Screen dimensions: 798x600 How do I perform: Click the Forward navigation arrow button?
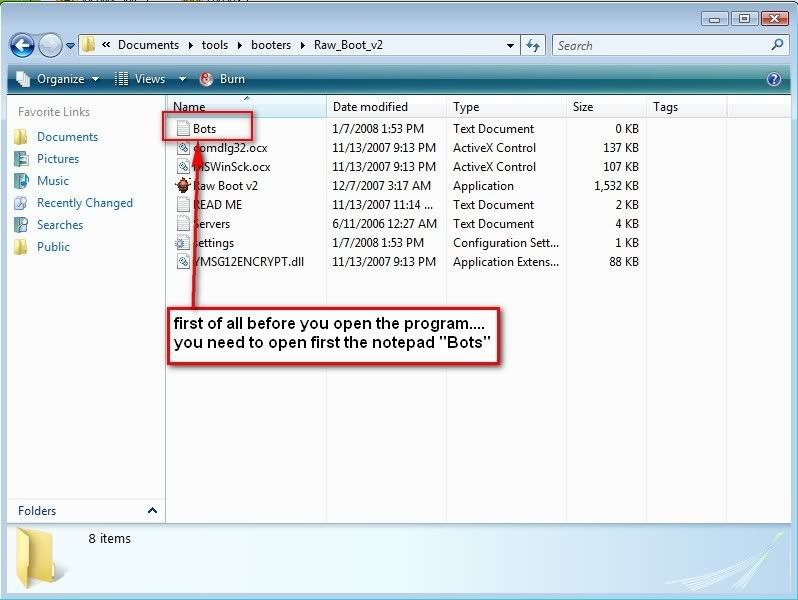50,46
